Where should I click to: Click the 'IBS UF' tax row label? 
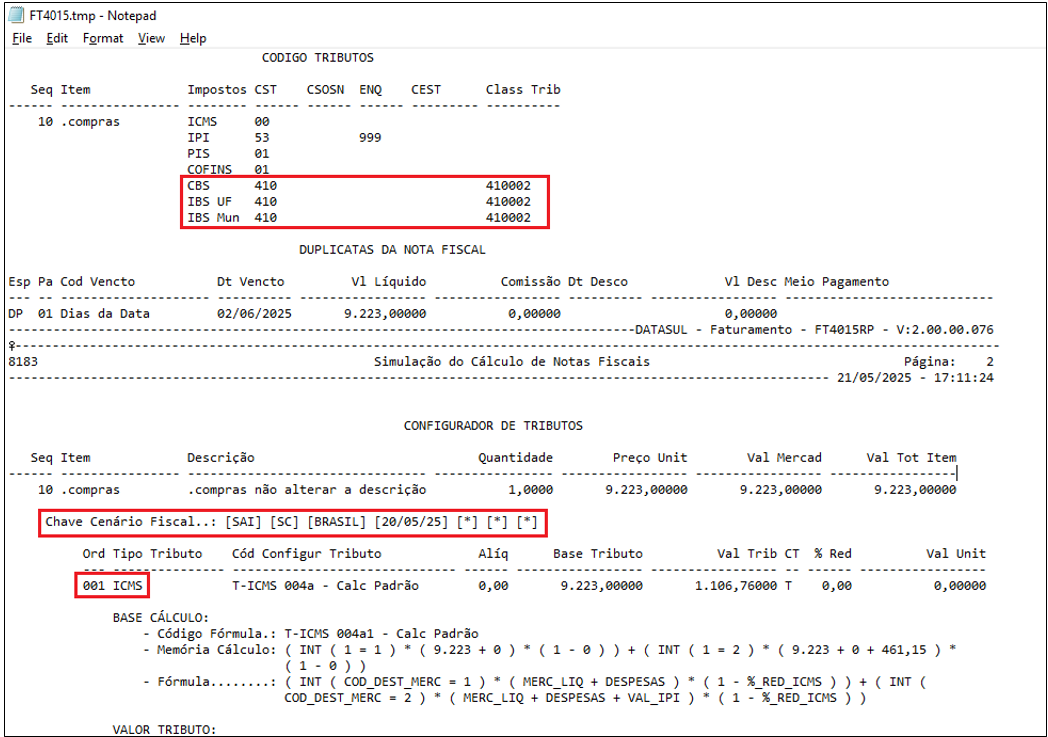(x=209, y=202)
